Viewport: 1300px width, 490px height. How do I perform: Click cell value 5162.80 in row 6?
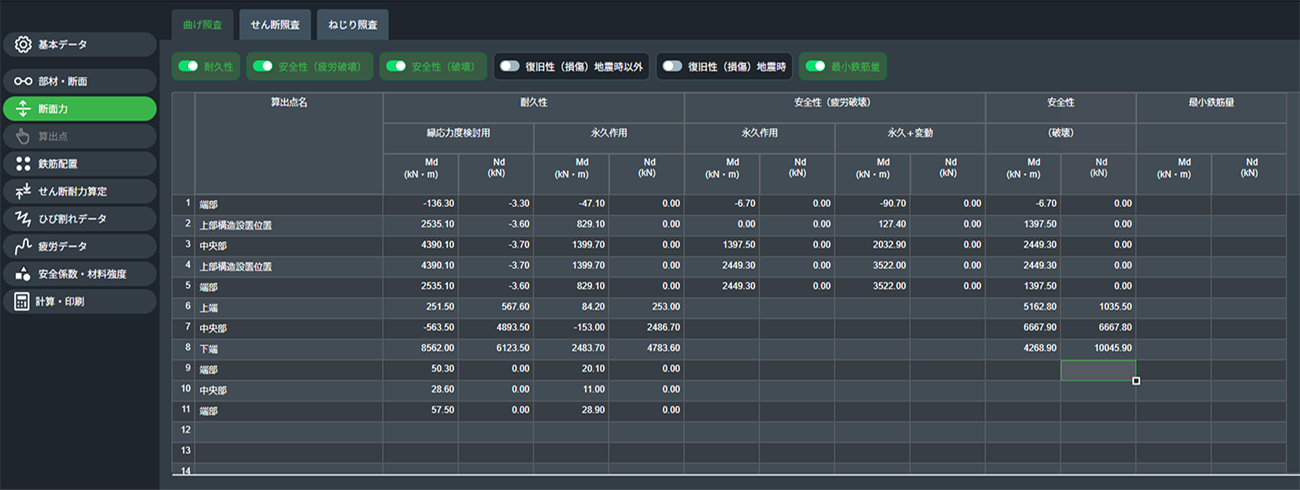point(1023,307)
